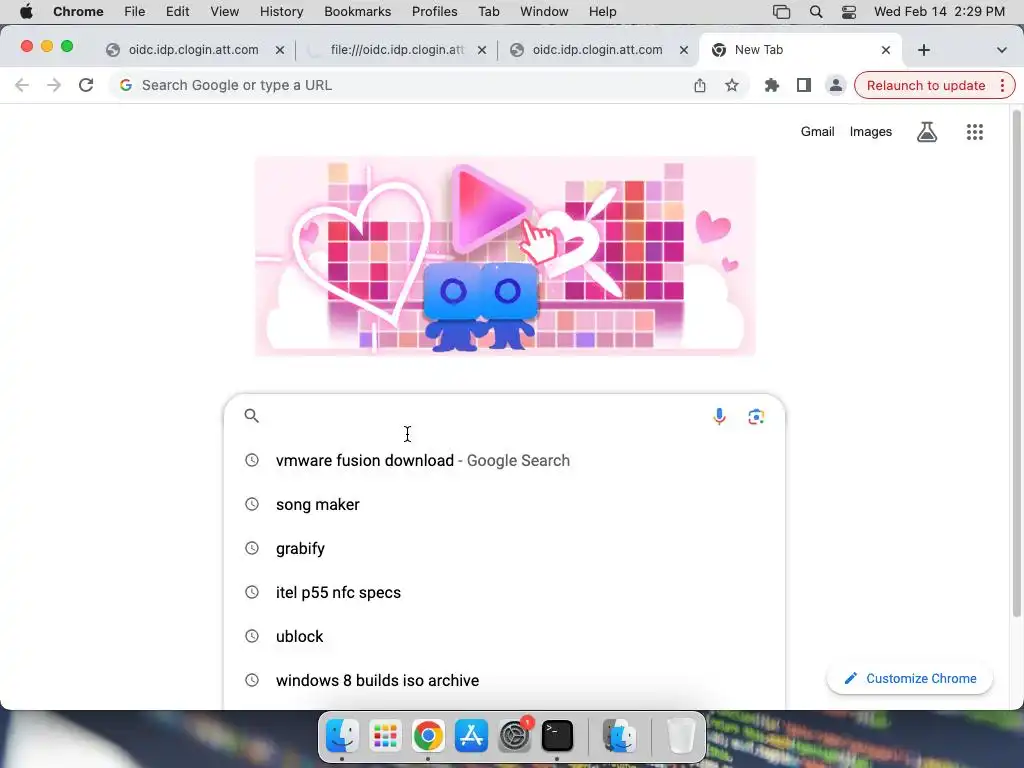Viewport: 1024px width, 768px height.
Task: Start voice search with the microphone
Action: pos(719,416)
